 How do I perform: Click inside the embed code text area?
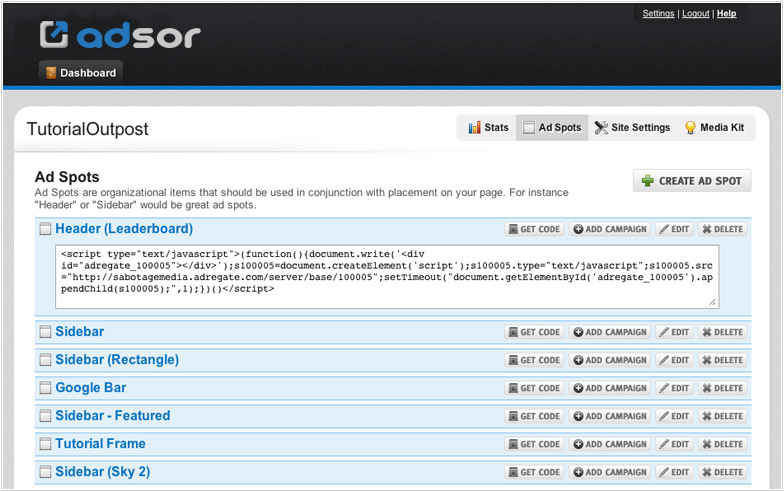pyautogui.click(x=387, y=276)
